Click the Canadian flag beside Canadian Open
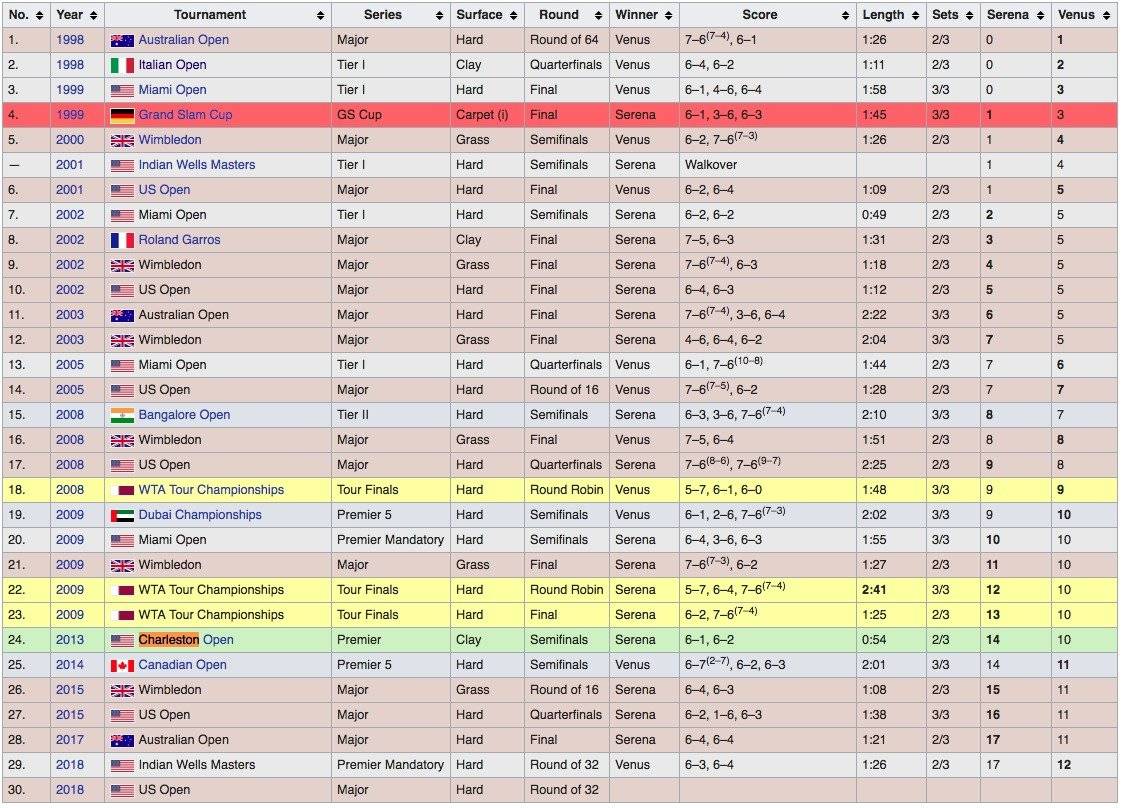The image size is (1126, 808). coord(122,666)
